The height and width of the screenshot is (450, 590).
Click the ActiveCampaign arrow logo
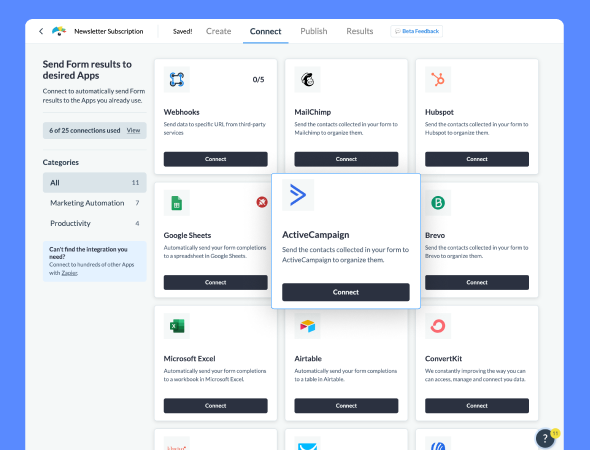coord(298,195)
